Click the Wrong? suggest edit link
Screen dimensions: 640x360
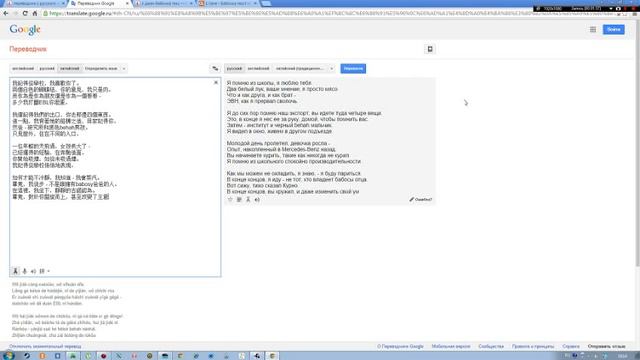tap(421, 200)
